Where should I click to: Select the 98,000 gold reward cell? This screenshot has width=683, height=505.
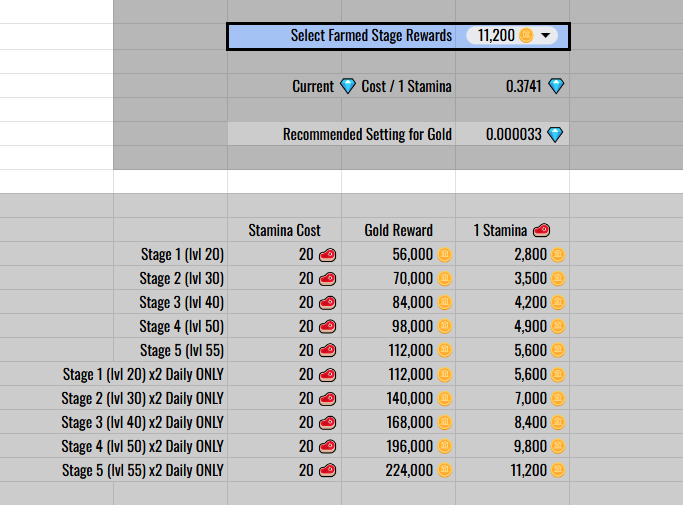[398, 326]
